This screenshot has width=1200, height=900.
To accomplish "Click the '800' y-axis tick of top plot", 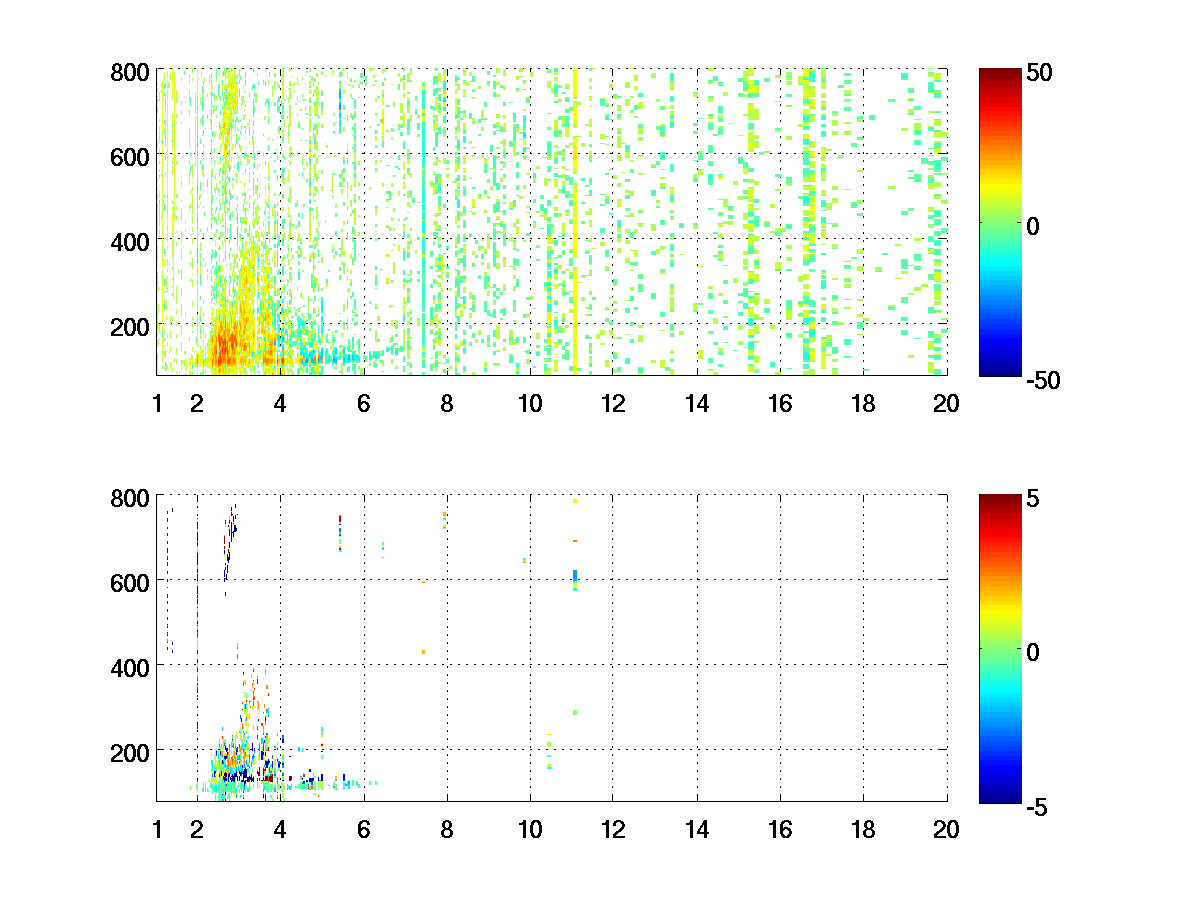I will click(x=130, y=72).
